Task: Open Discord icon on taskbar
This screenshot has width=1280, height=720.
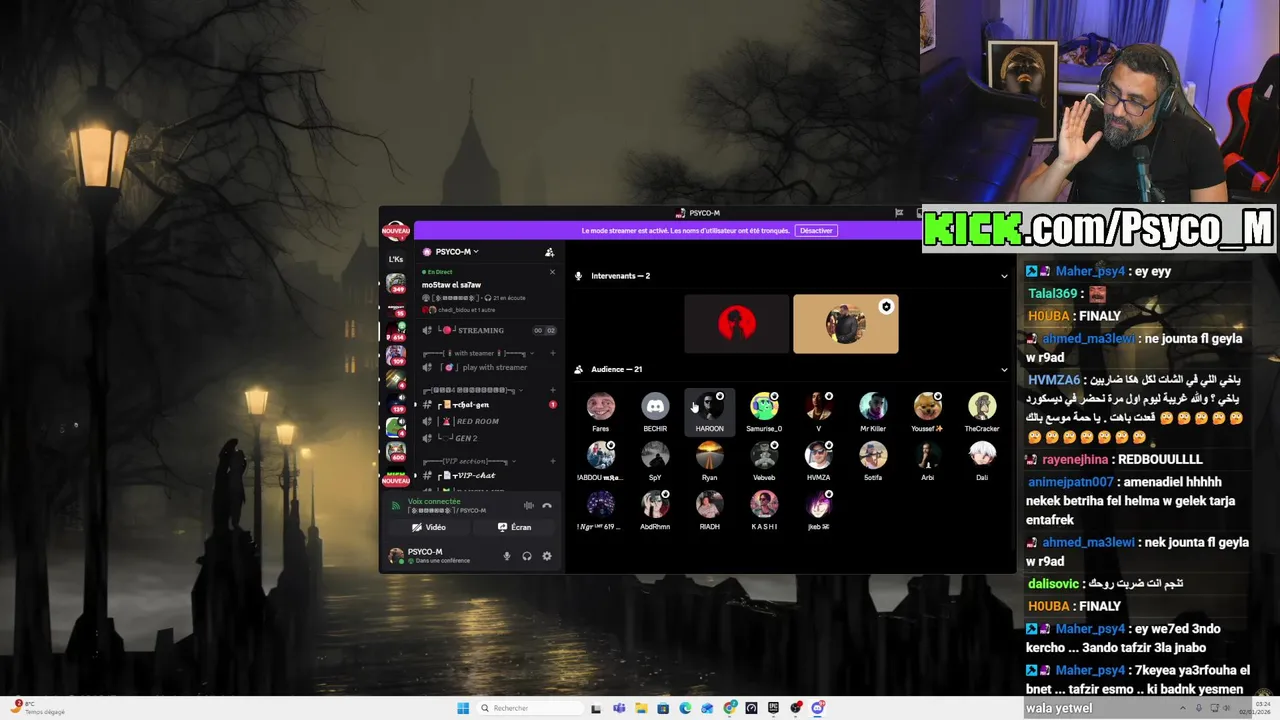Action: pyautogui.click(x=818, y=708)
